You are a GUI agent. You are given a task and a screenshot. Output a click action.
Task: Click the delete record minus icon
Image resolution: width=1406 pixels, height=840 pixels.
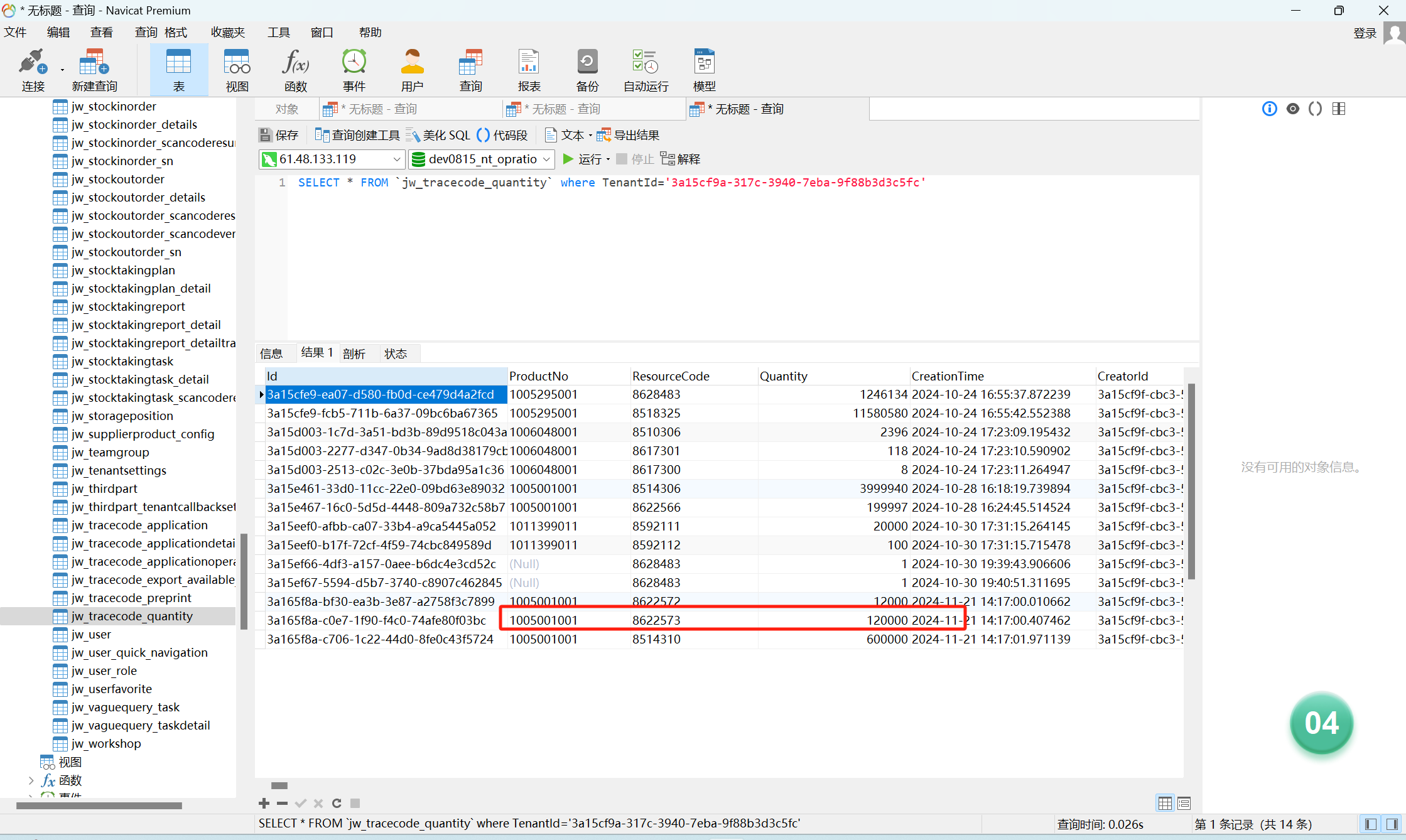point(282,803)
